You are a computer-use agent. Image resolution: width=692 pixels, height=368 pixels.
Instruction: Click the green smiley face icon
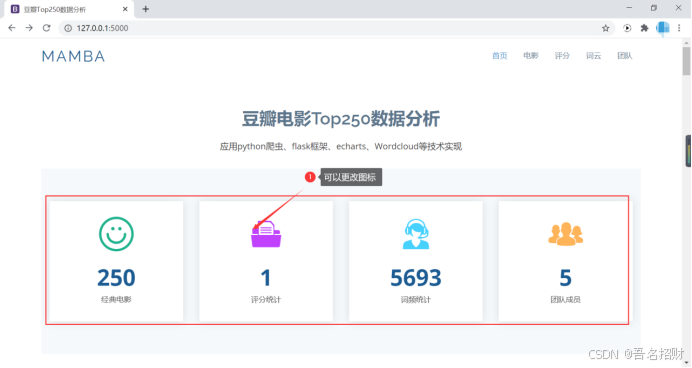coord(116,234)
